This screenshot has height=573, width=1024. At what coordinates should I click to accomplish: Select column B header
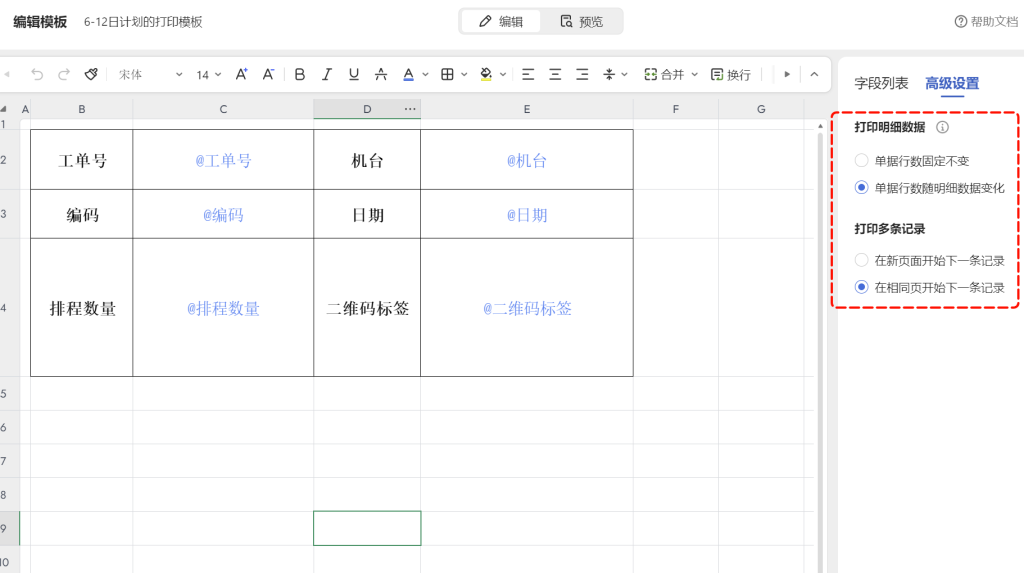[82, 109]
